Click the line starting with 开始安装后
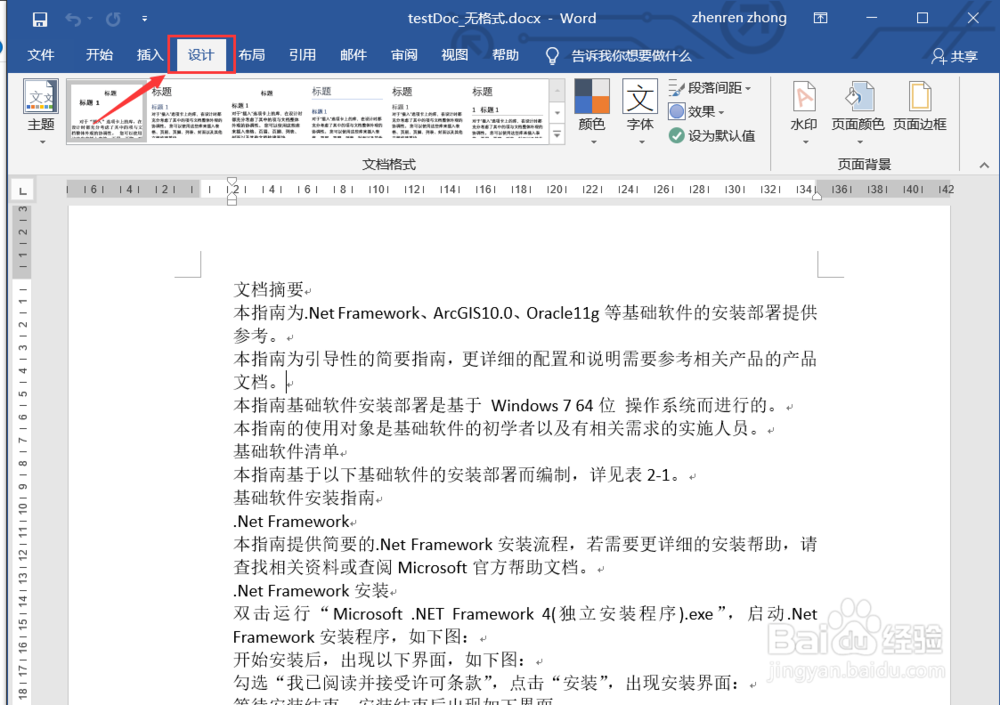The width and height of the screenshot is (1000, 705). click(x=380, y=660)
